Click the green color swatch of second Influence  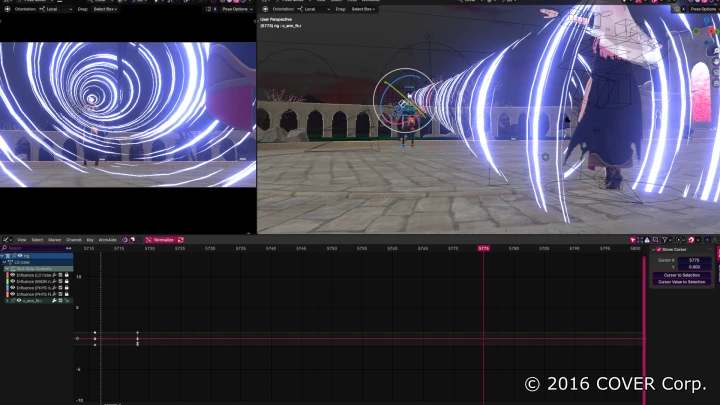(7, 281)
